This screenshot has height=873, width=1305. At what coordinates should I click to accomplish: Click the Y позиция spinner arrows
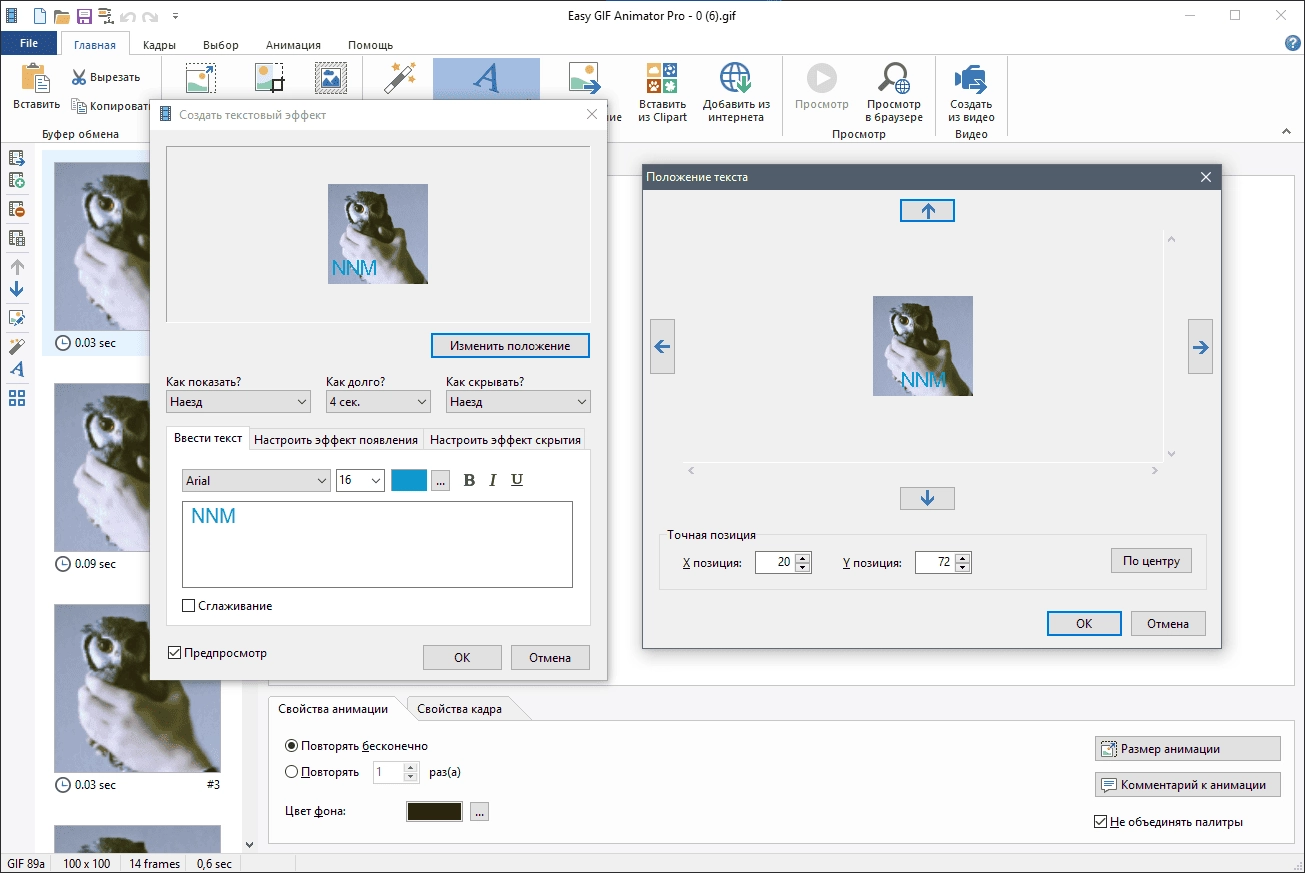(963, 563)
